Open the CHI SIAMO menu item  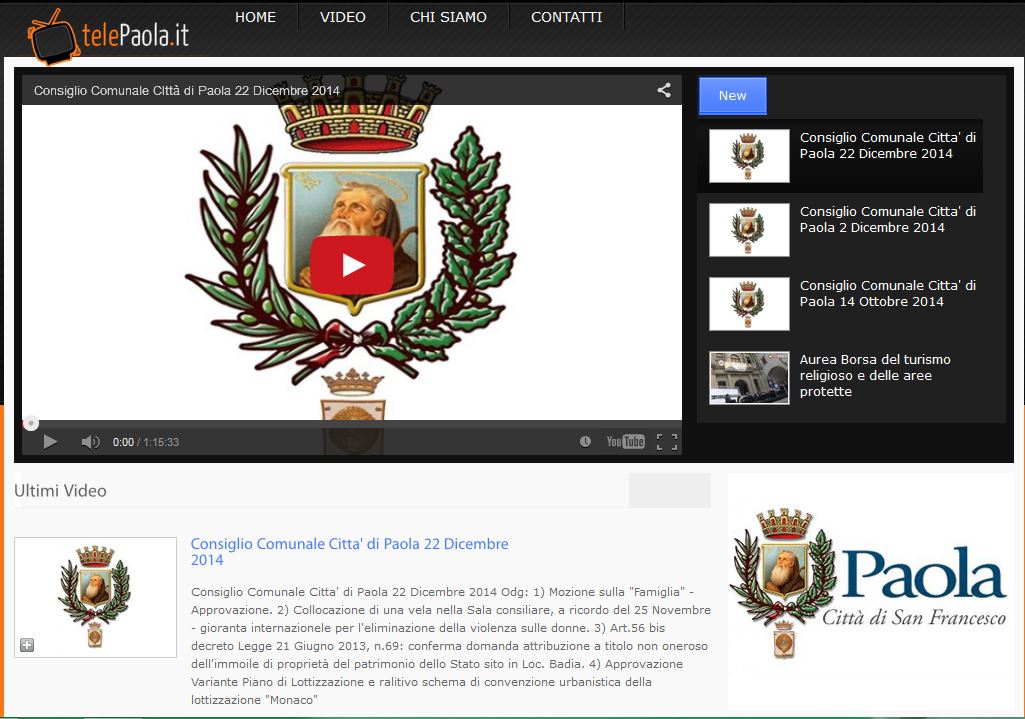point(448,17)
